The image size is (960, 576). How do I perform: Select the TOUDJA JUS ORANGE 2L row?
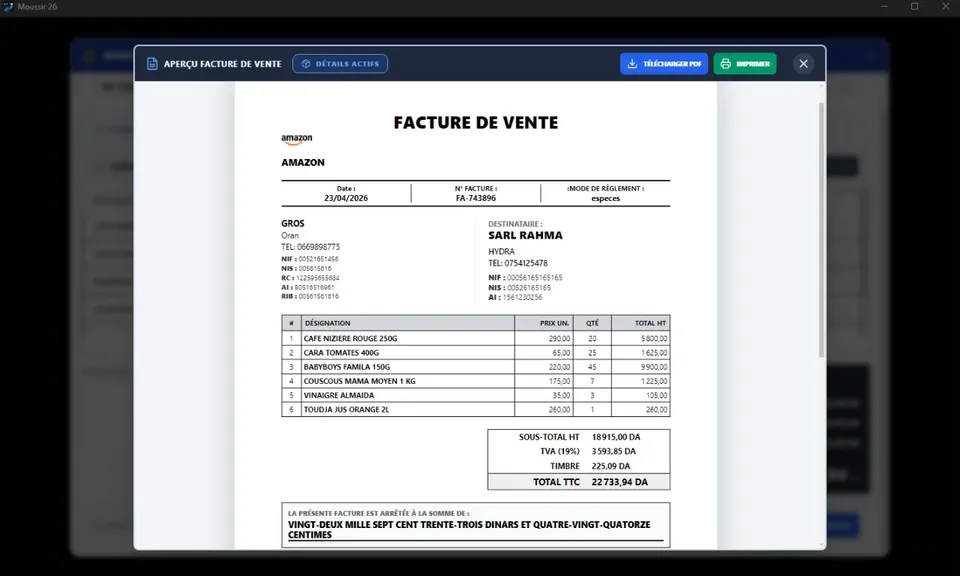[x=476, y=410]
